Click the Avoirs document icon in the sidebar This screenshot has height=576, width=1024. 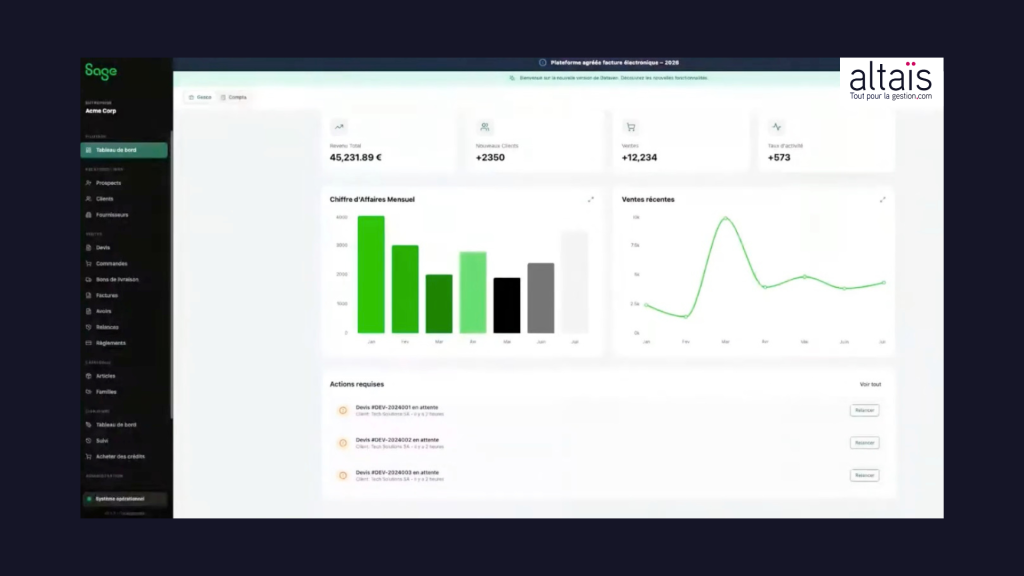(89, 312)
